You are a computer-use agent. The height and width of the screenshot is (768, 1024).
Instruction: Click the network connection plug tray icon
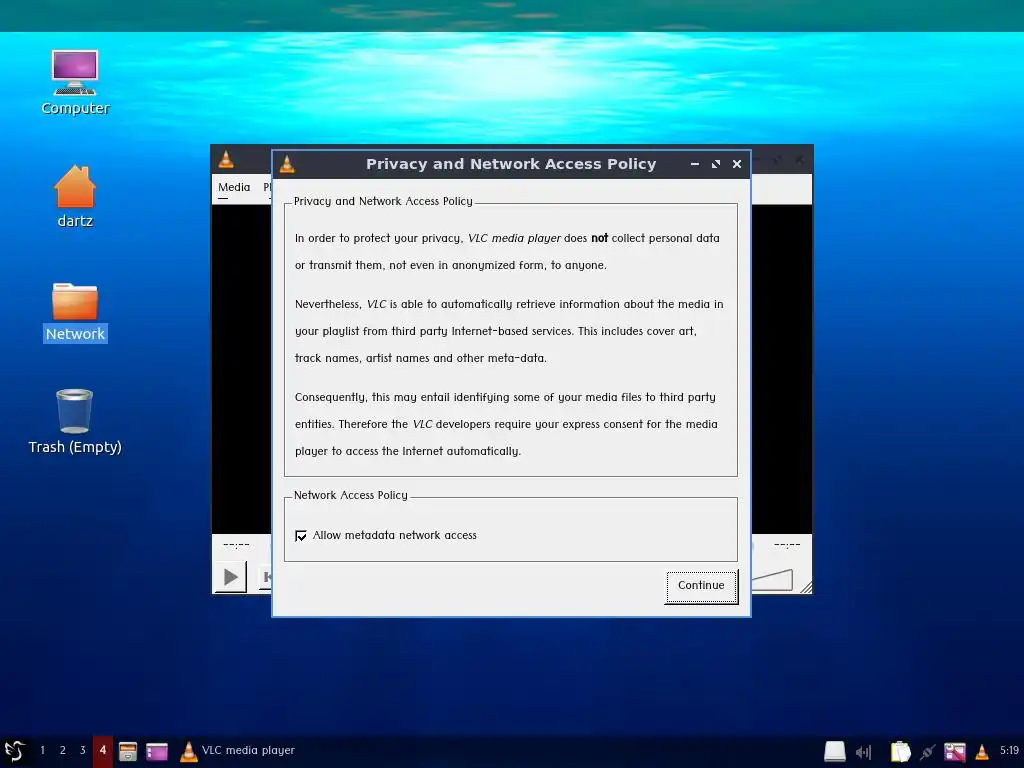tap(927, 752)
